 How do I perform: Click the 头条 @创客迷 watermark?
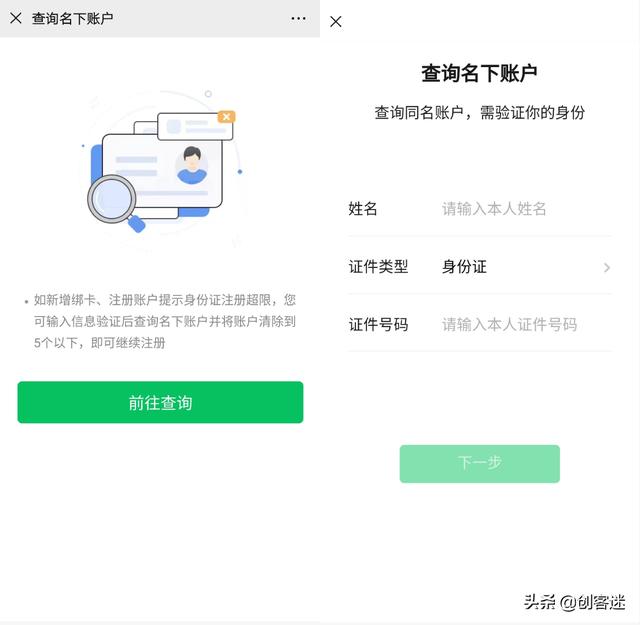pyautogui.click(x=574, y=602)
